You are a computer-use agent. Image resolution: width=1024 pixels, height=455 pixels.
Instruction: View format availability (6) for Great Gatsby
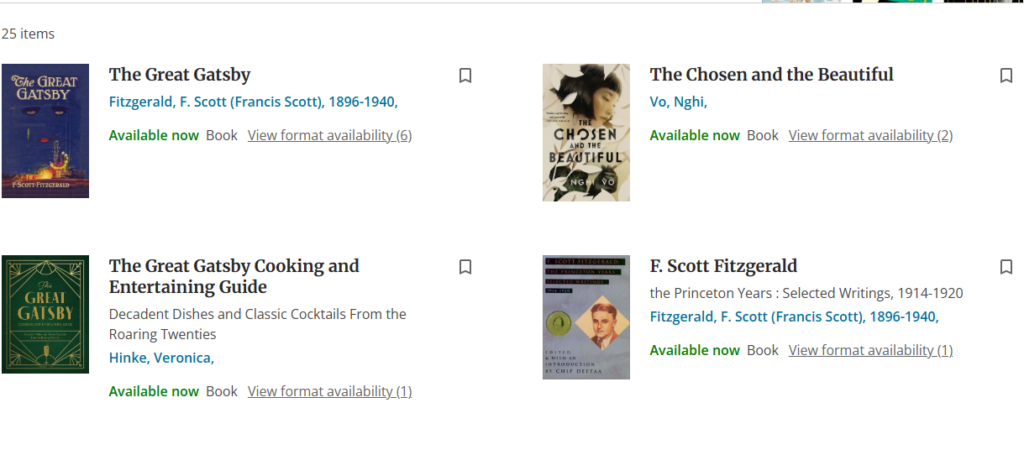pos(329,135)
